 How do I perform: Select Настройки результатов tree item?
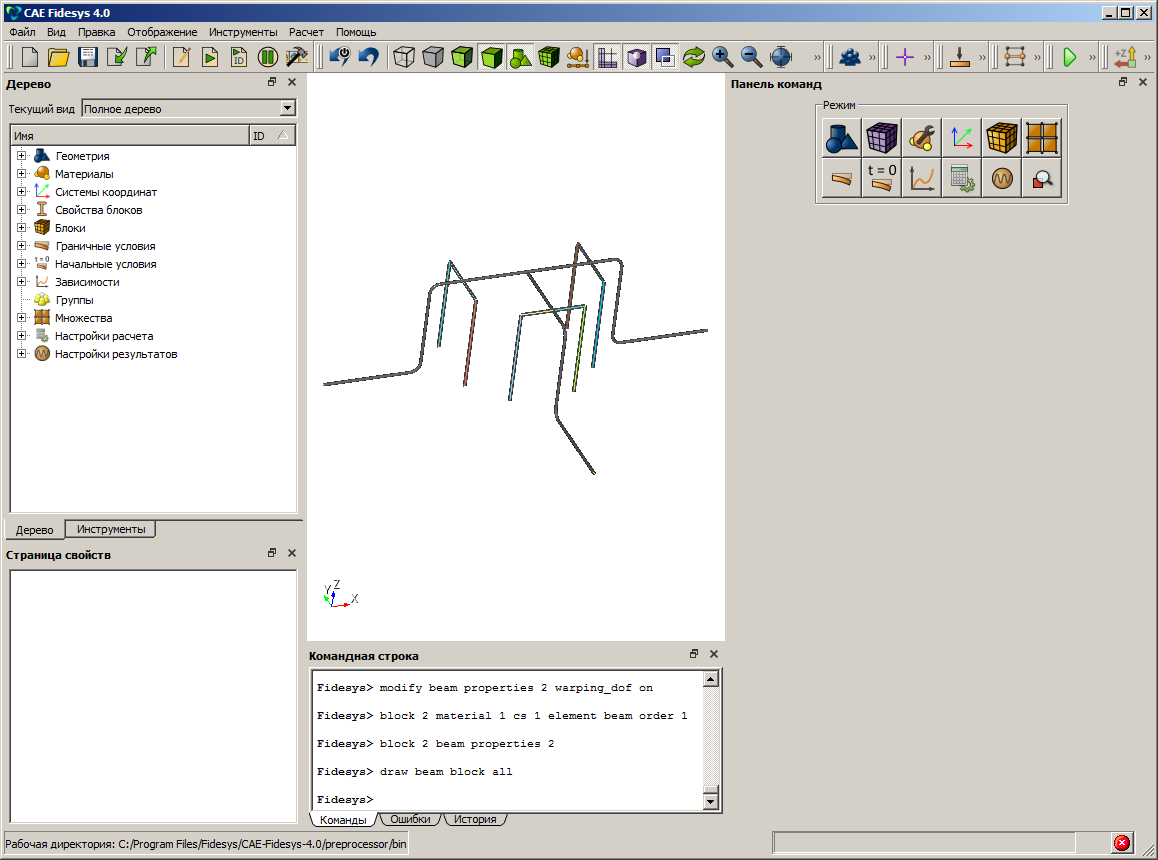116,354
